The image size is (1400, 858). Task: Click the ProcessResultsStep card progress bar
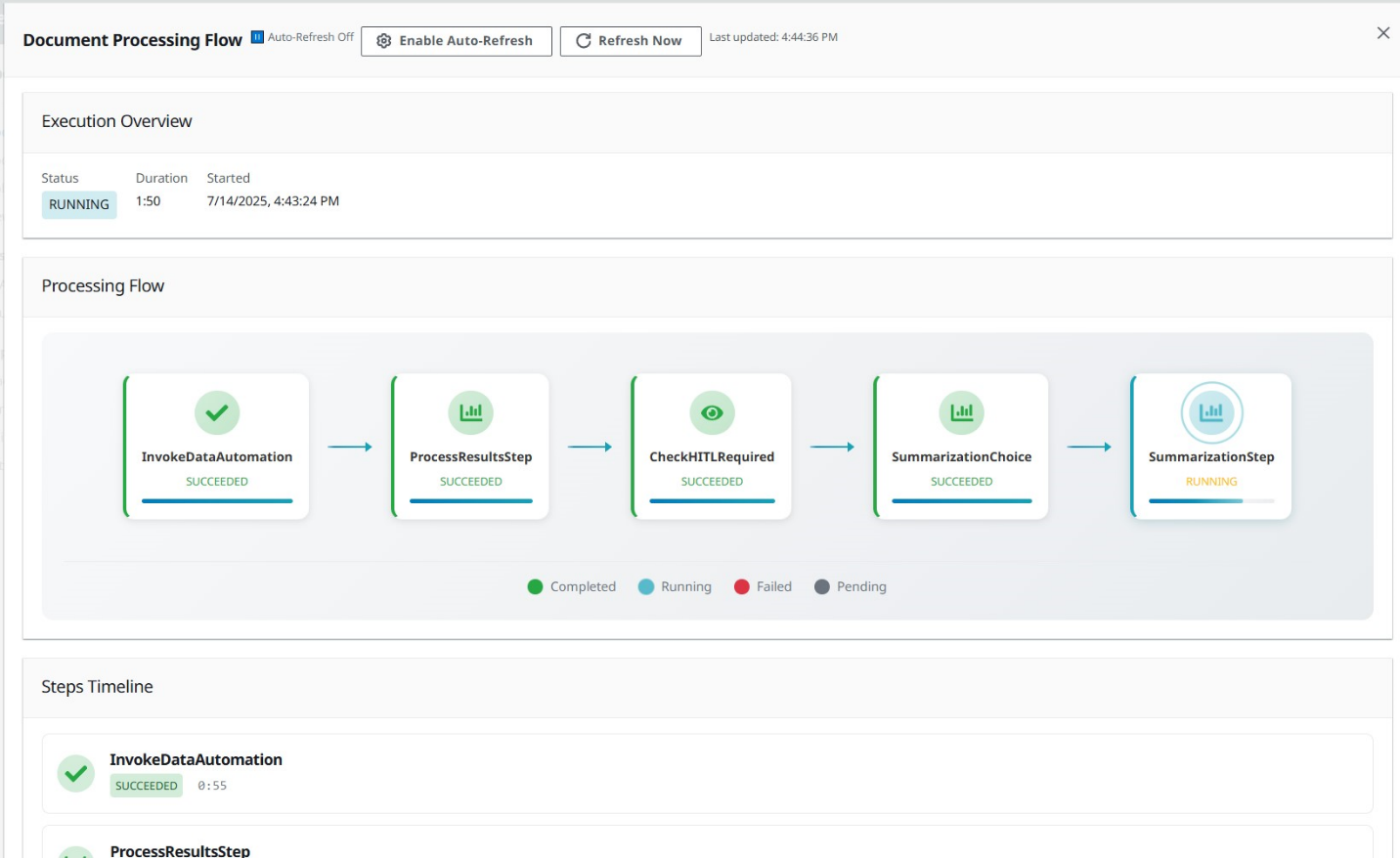pos(471,501)
